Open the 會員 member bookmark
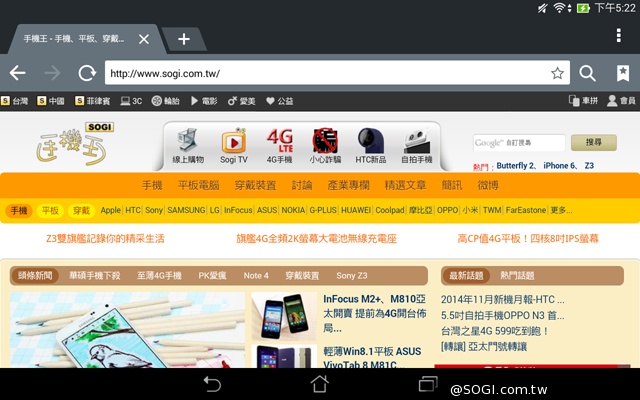Screen dimensions: 640x400 (621, 101)
